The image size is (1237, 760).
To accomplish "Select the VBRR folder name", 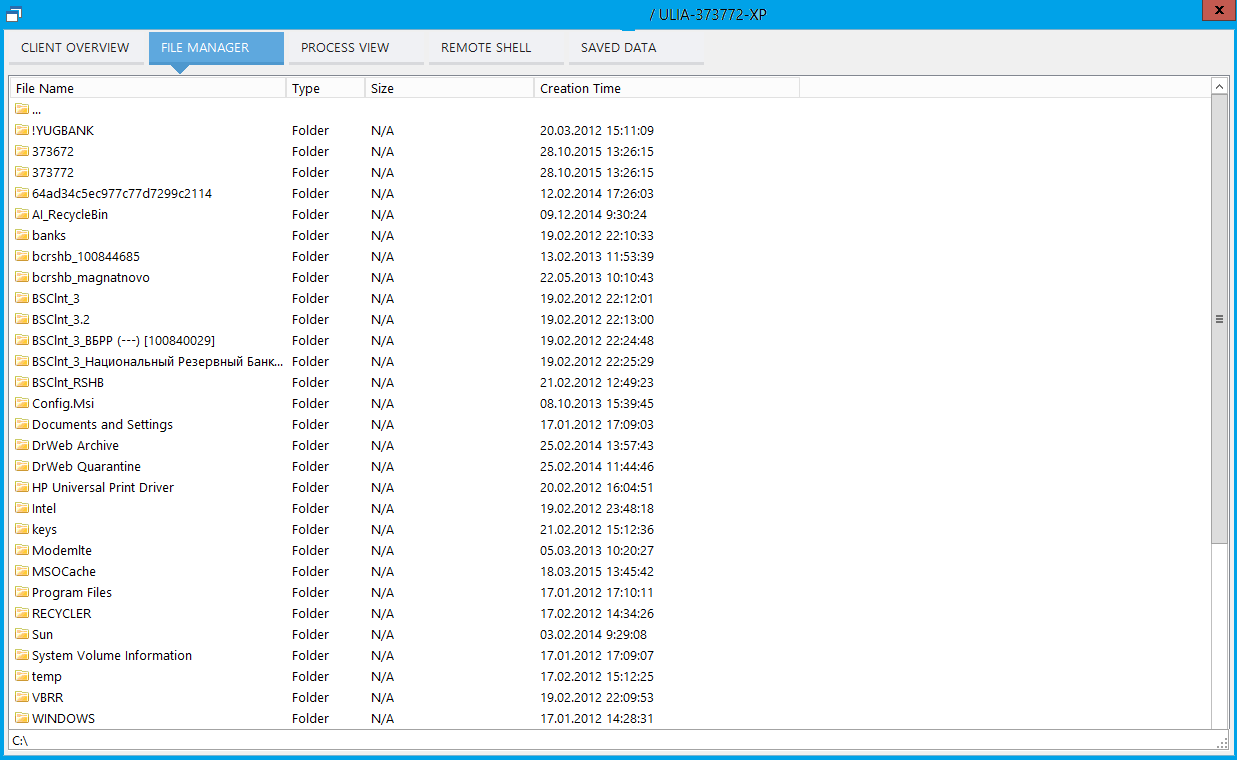I will [48, 698].
